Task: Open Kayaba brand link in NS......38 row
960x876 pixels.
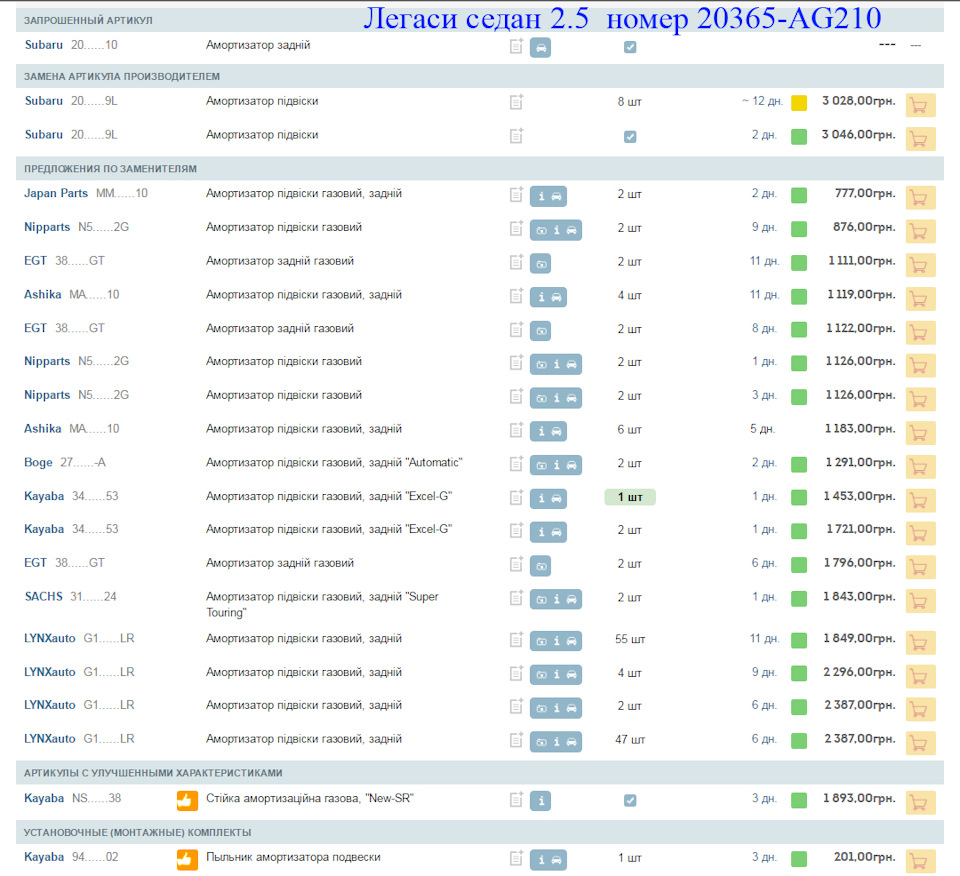Action: pyautogui.click(x=44, y=798)
